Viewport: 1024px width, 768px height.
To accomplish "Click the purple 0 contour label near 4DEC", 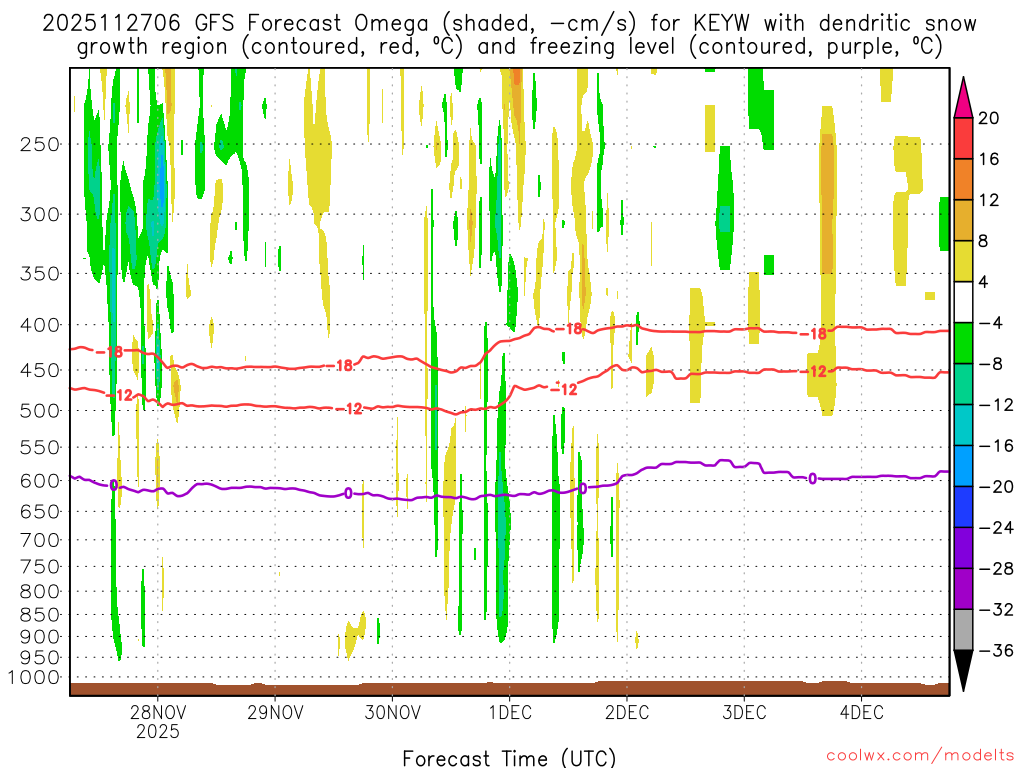I will [x=812, y=479].
